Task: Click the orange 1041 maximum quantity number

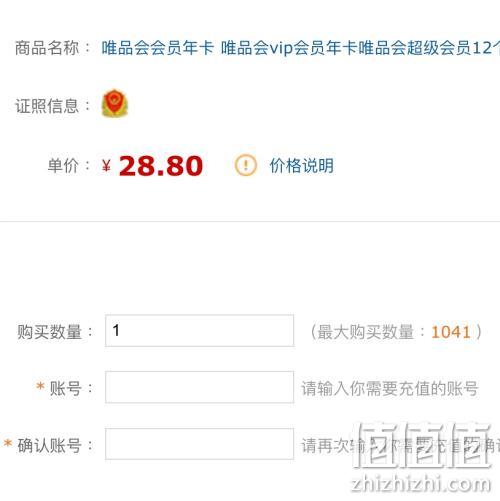Action: (x=451, y=332)
